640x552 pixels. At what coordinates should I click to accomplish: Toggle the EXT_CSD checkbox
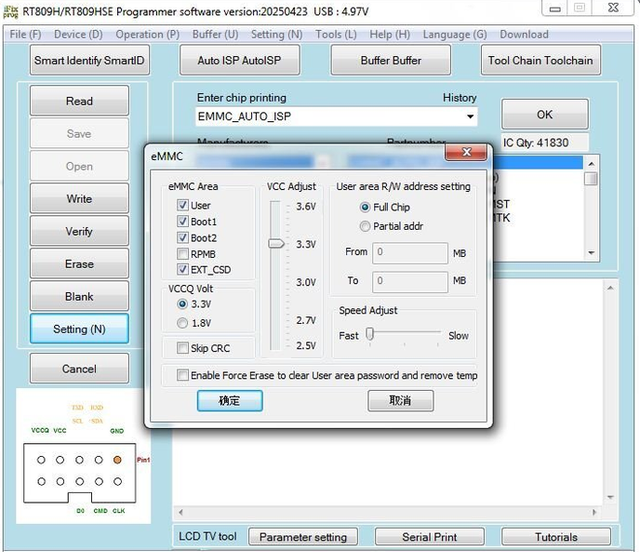[x=182, y=269]
